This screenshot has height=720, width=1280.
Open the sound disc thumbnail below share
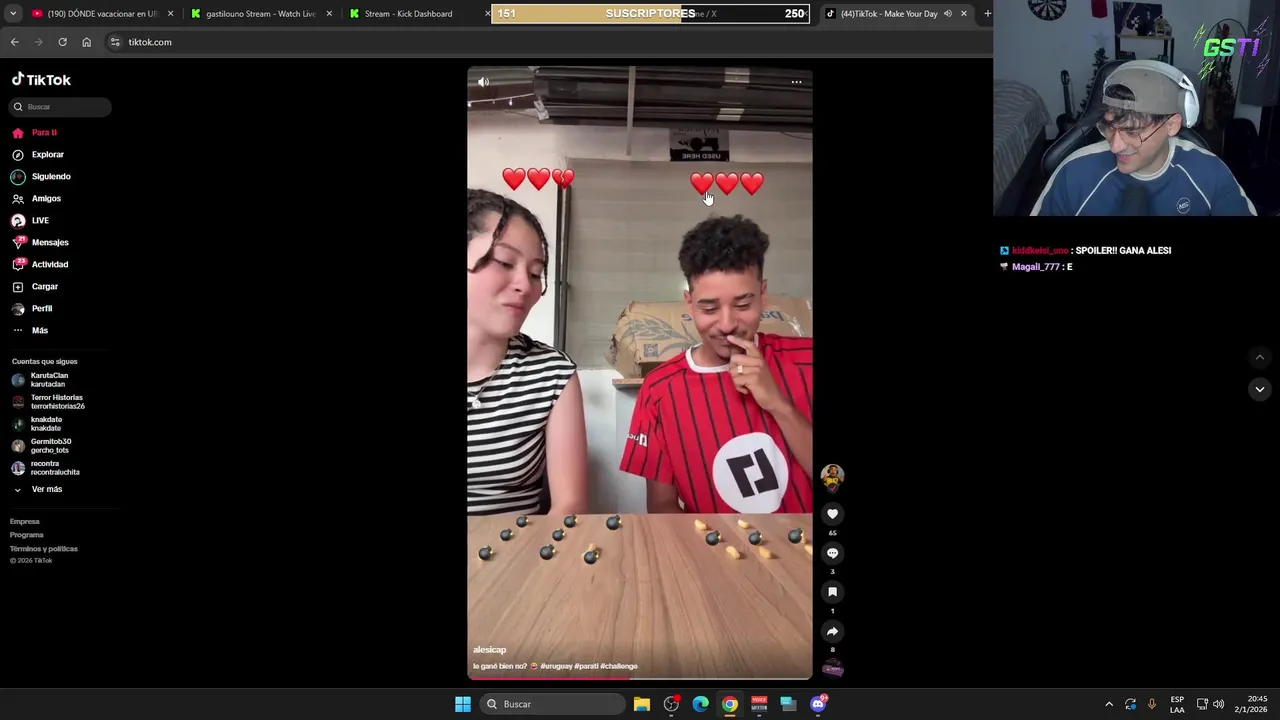click(832, 669)
